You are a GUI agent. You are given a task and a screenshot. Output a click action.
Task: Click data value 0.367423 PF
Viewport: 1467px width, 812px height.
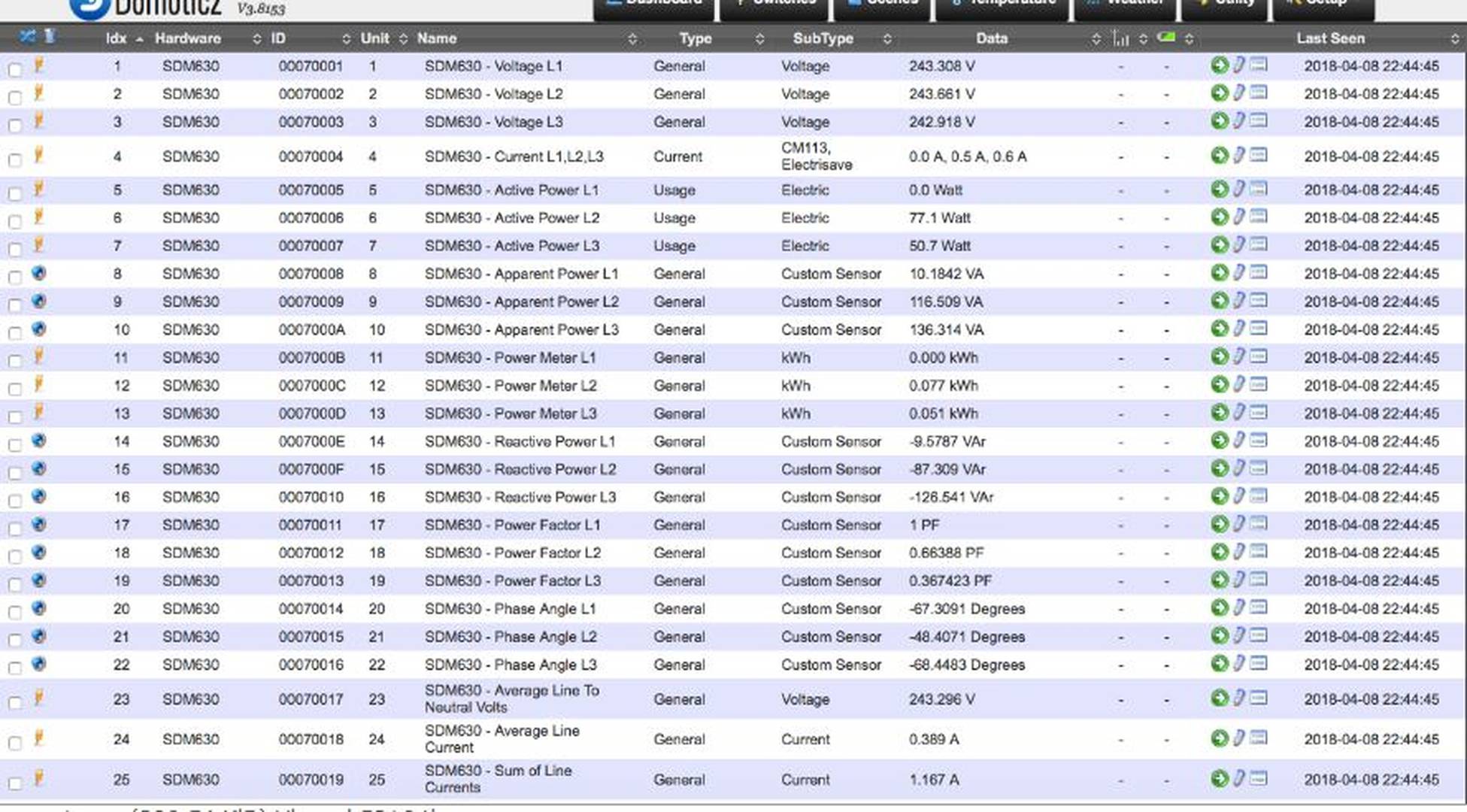coord(950,580)
